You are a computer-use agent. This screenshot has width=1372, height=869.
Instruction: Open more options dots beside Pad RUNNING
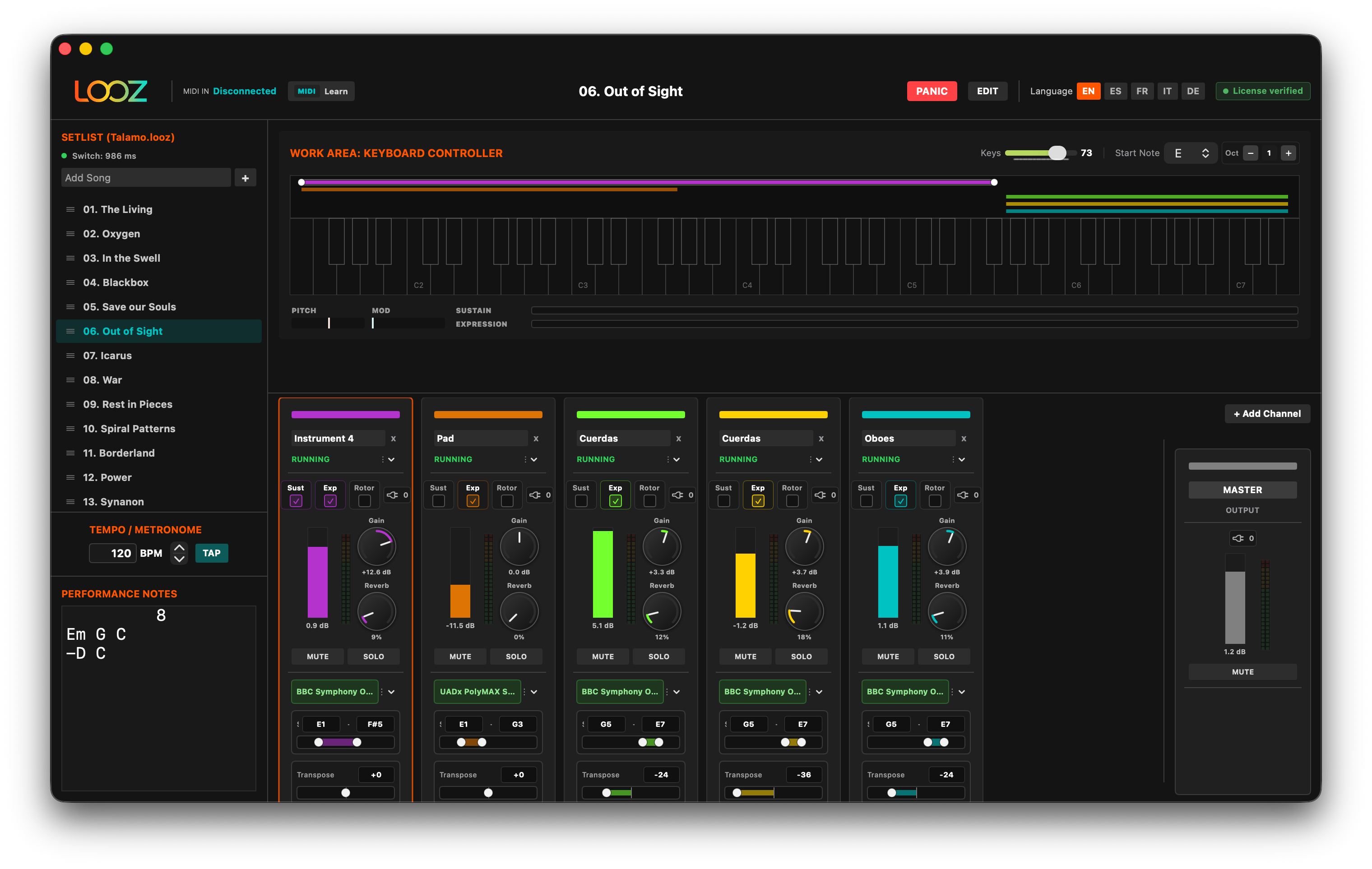(525, 460)
